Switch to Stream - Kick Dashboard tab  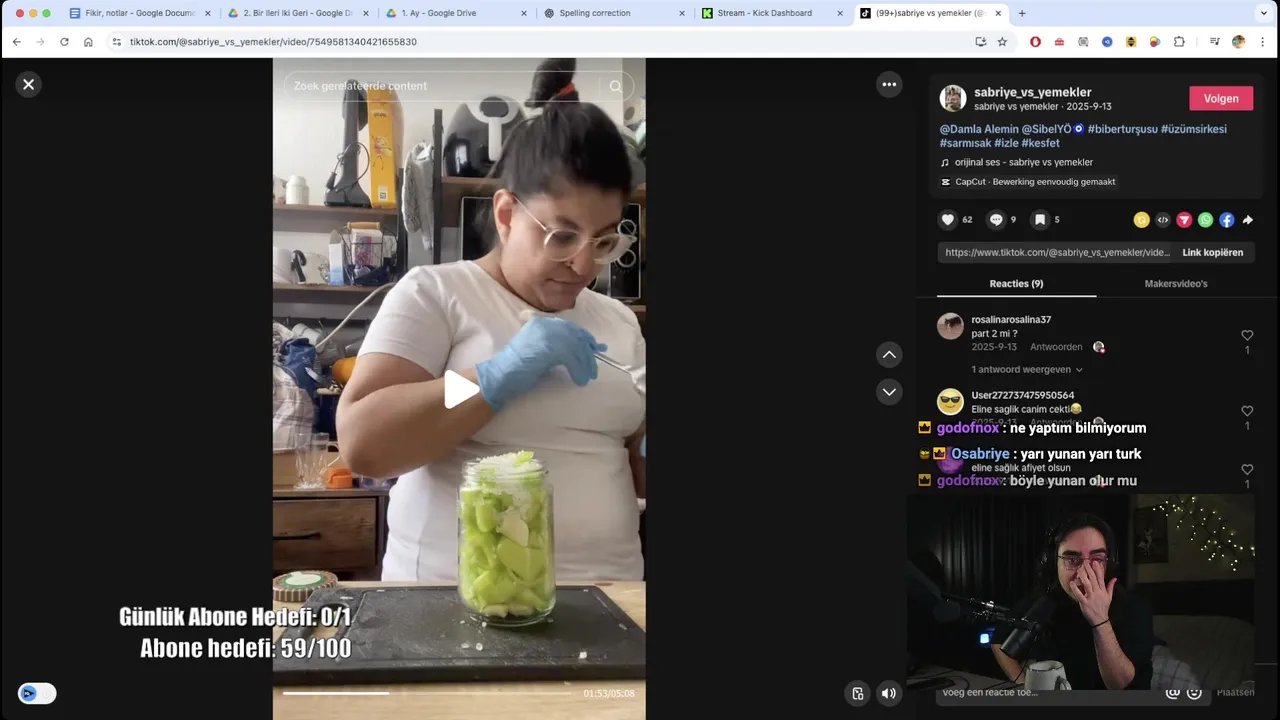[772, 13]
